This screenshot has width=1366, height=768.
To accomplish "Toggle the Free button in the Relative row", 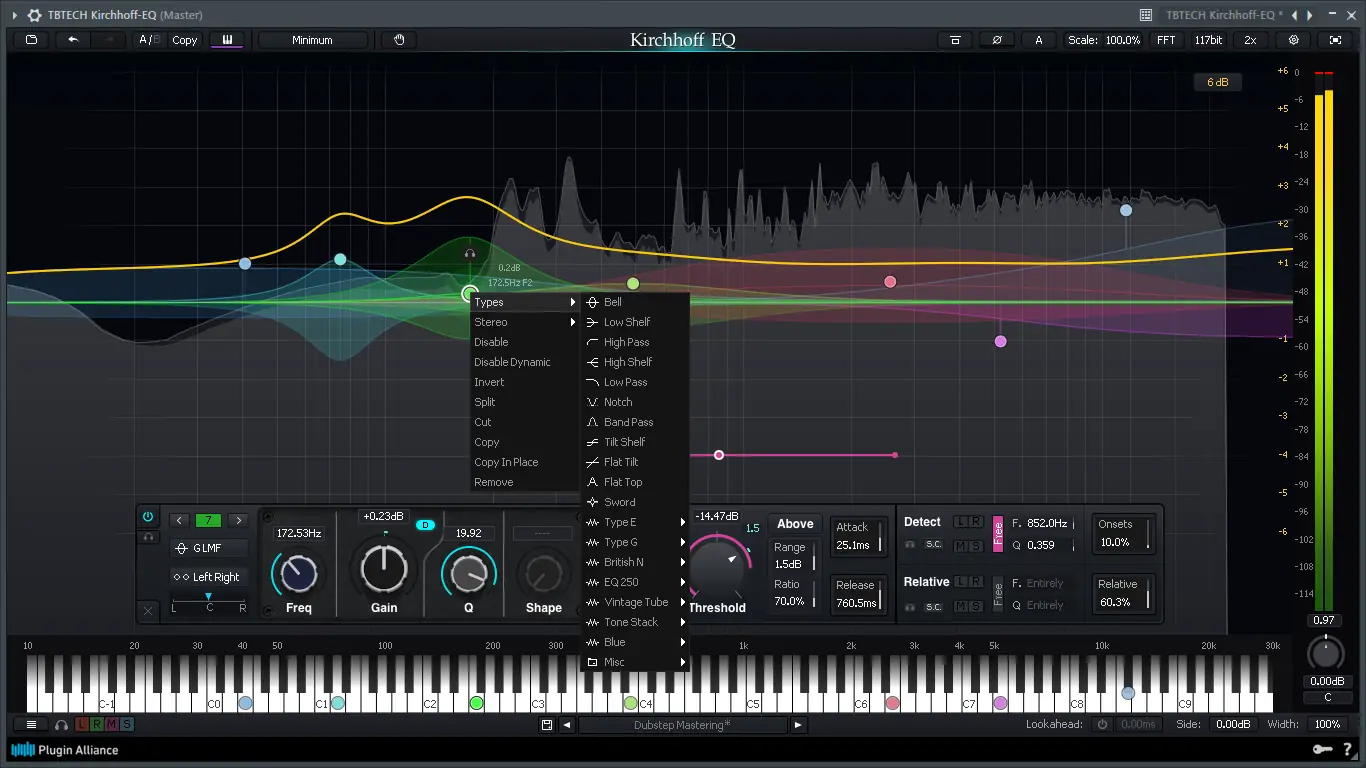I will [998, 594].
